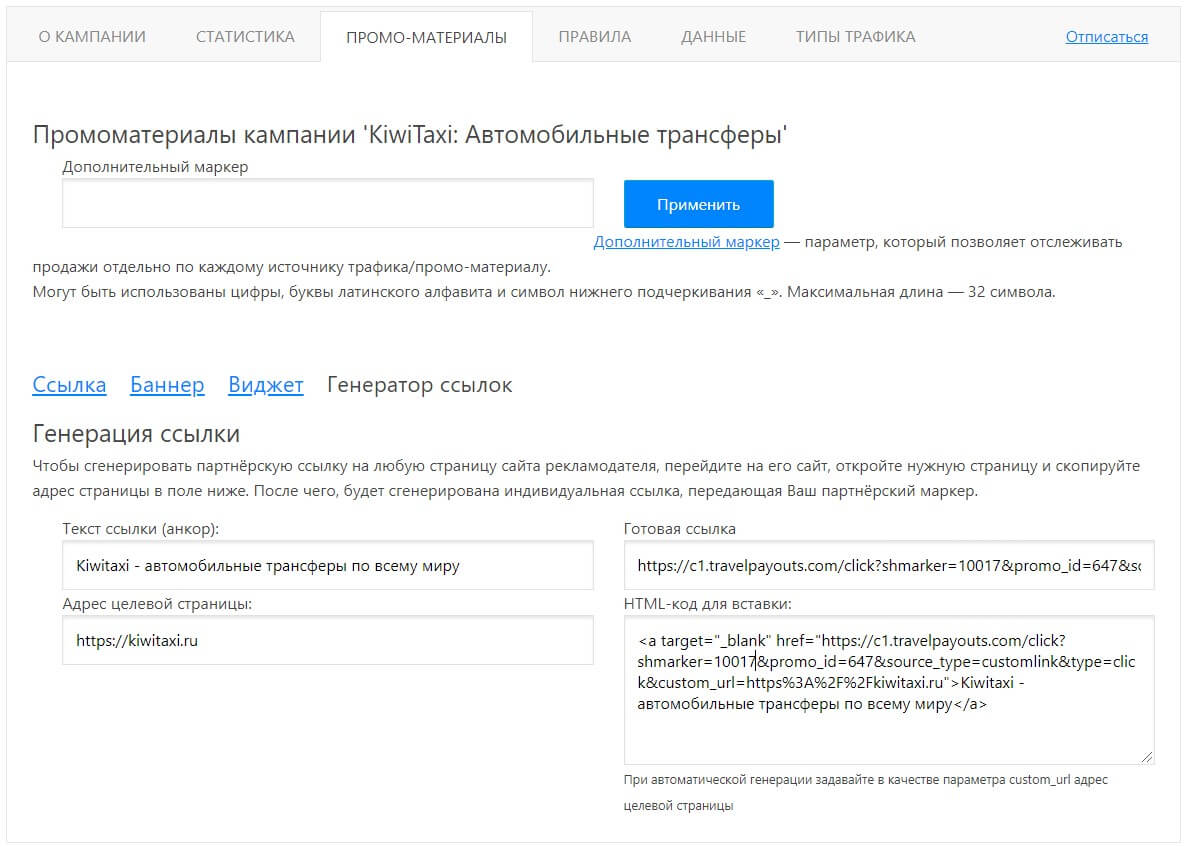
Task: Select the Виджет promo type link
Action: (265, 385)
